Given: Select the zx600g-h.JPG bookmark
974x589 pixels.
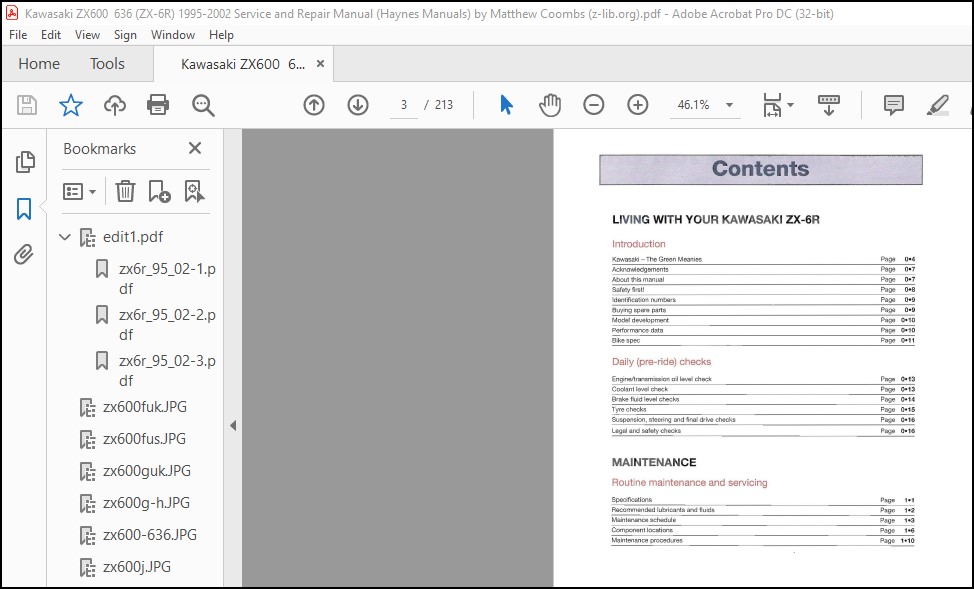Looking at the screenshot, I should (146, 503).
